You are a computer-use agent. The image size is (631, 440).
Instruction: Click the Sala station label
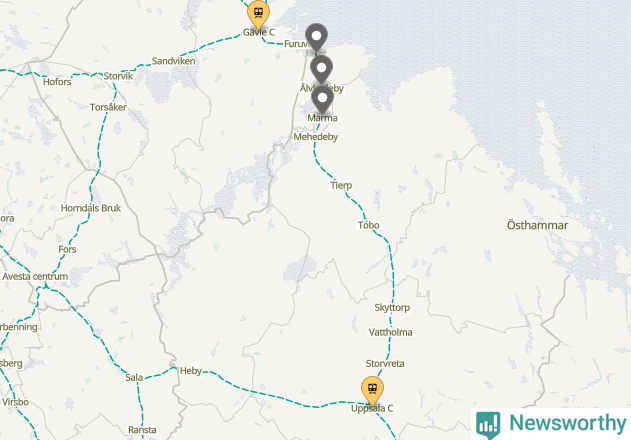134,378
